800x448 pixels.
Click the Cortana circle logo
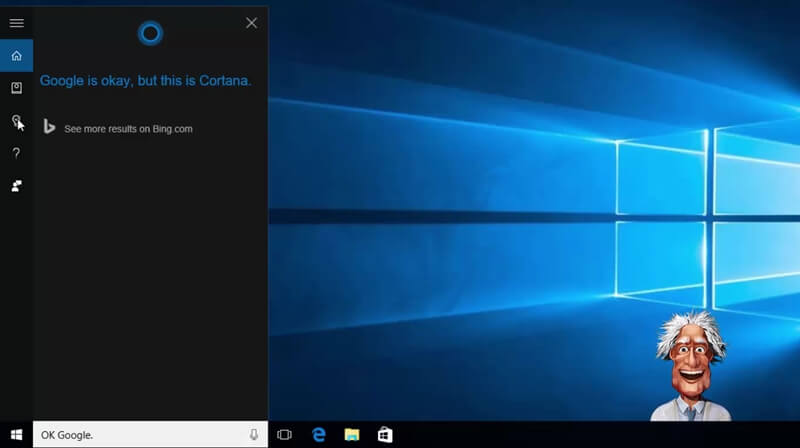(150, 34)
